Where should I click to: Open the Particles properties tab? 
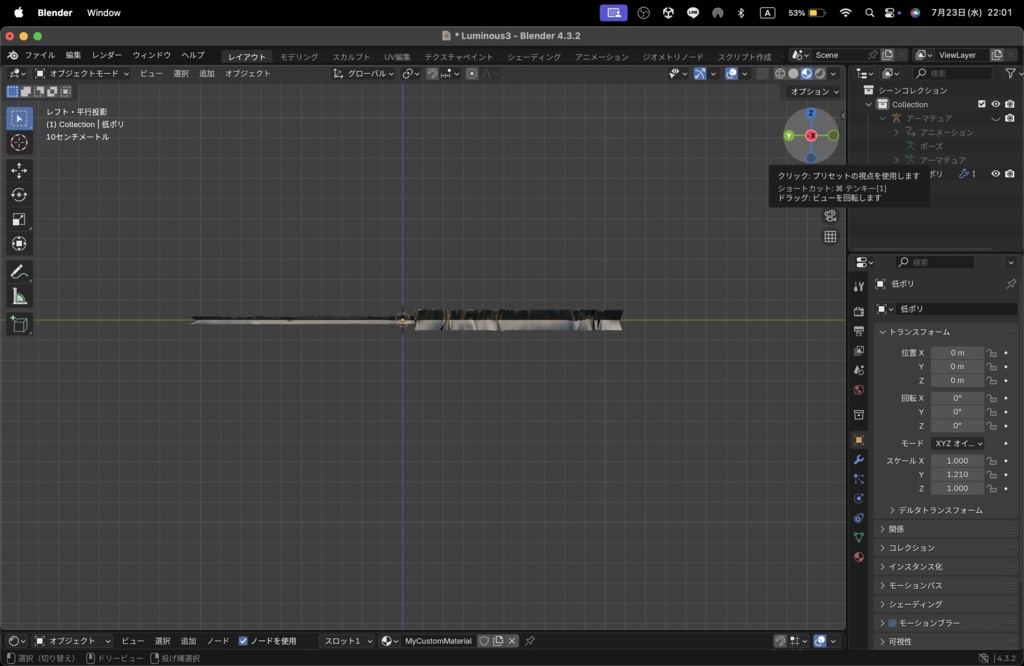[x=859, y=479]
